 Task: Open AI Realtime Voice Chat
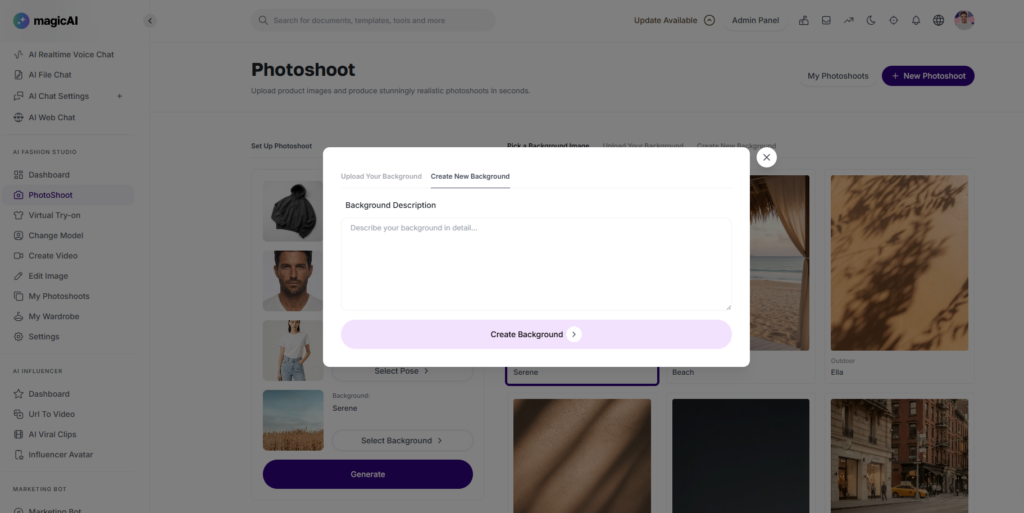[70, 55]
